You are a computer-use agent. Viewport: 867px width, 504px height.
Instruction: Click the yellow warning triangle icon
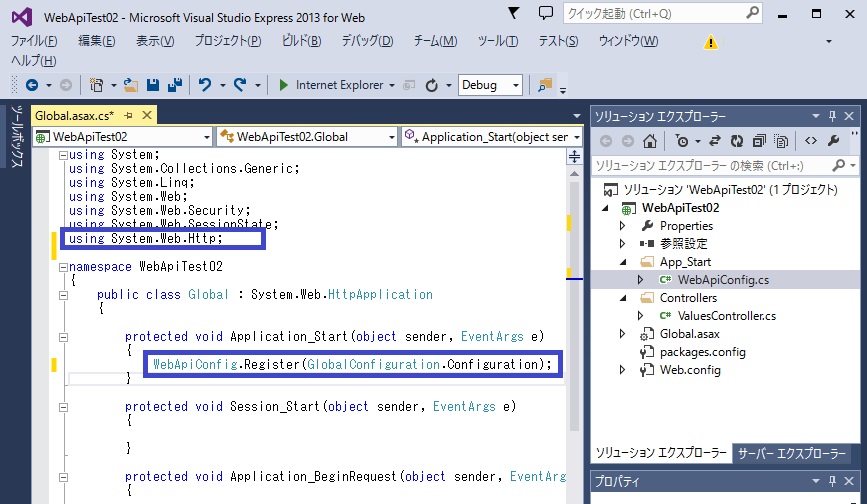coord(711,41)
